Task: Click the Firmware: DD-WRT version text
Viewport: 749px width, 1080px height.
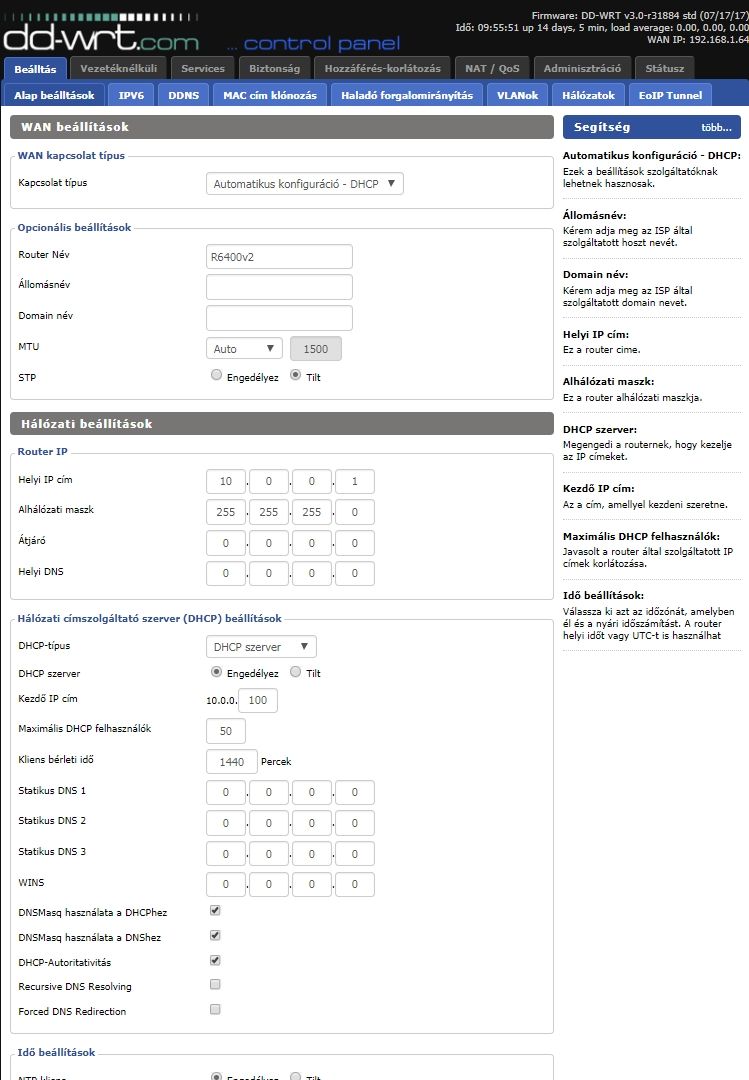Action: (639, 15)
